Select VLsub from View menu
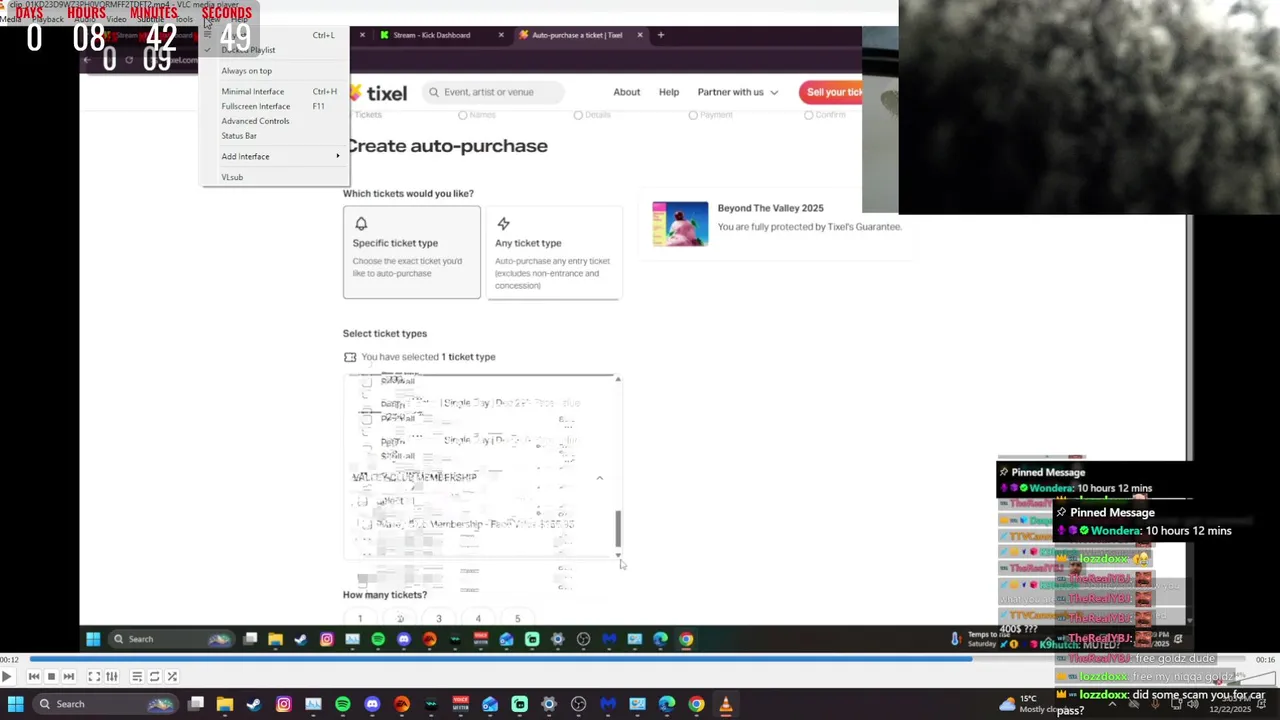The image size is (1280, 720). pyautogui.click(x=275, y=177)
